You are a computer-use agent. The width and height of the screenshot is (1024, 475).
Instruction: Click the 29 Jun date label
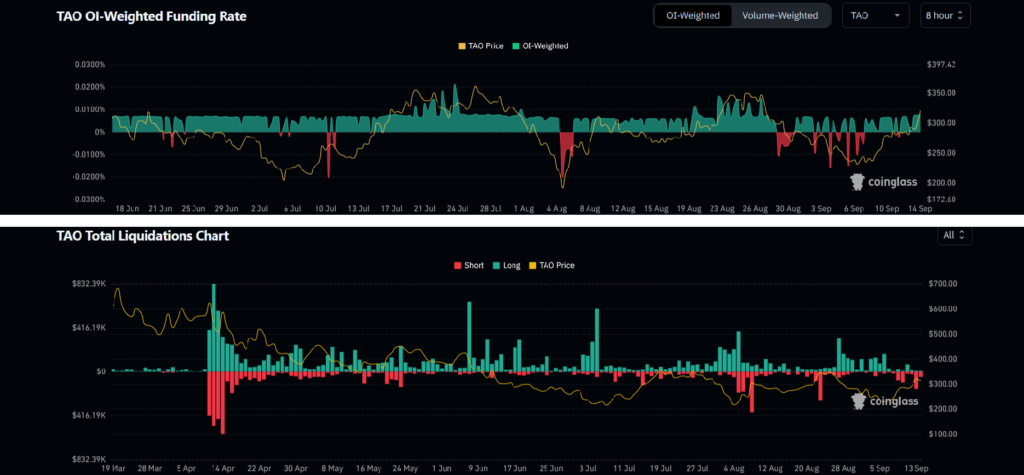pos(227,209)
